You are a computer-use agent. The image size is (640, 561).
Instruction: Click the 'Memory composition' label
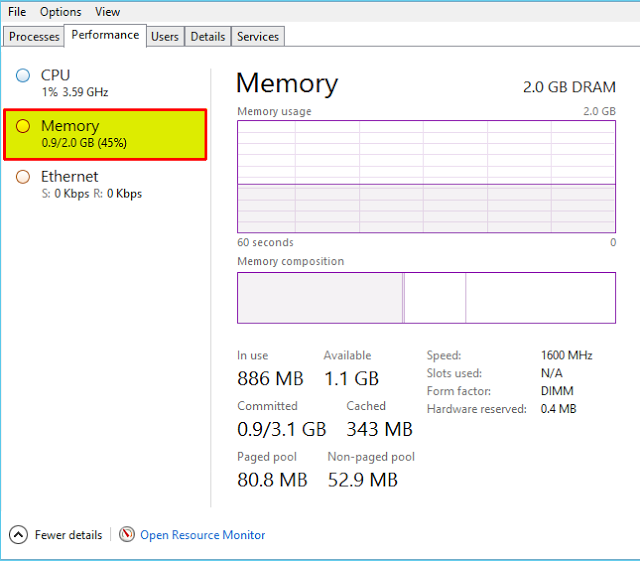point(291,261)
